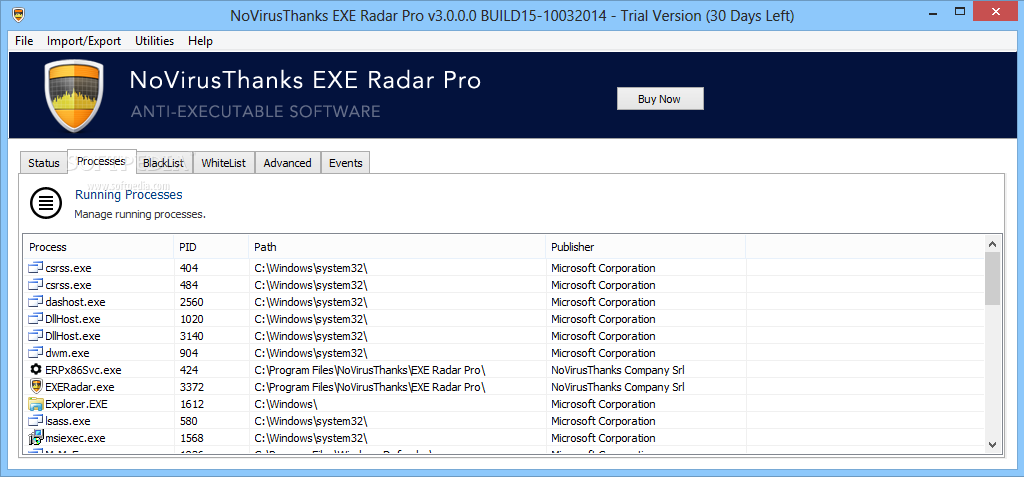The width and height of the screenshot is (1024, 477).
Task: Click the Microsoft Corporation publisher of lsass.exe
Action: 603,421
